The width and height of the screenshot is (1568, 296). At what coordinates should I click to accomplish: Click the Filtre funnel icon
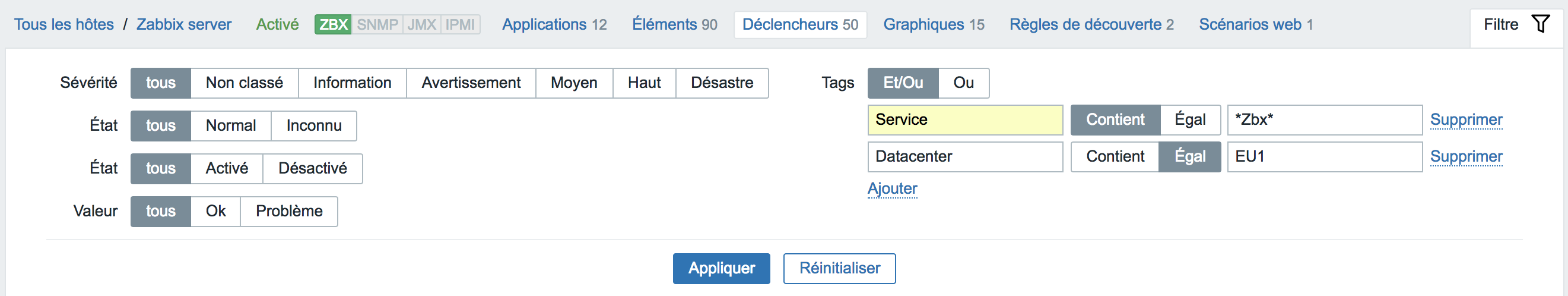pos(1540,24)
